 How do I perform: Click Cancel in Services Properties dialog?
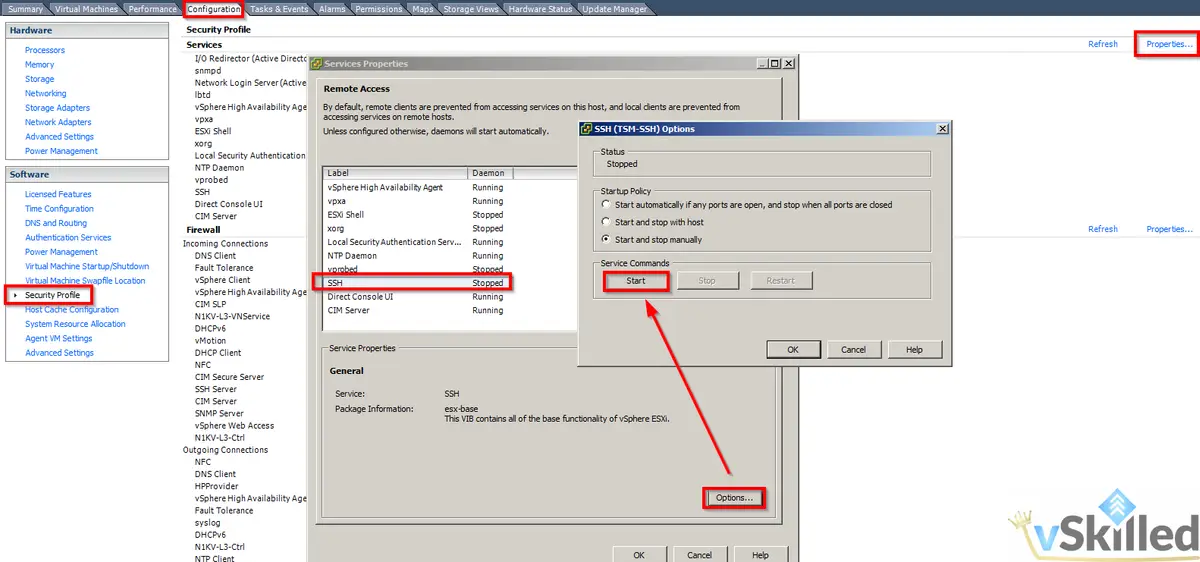[699, 555]
